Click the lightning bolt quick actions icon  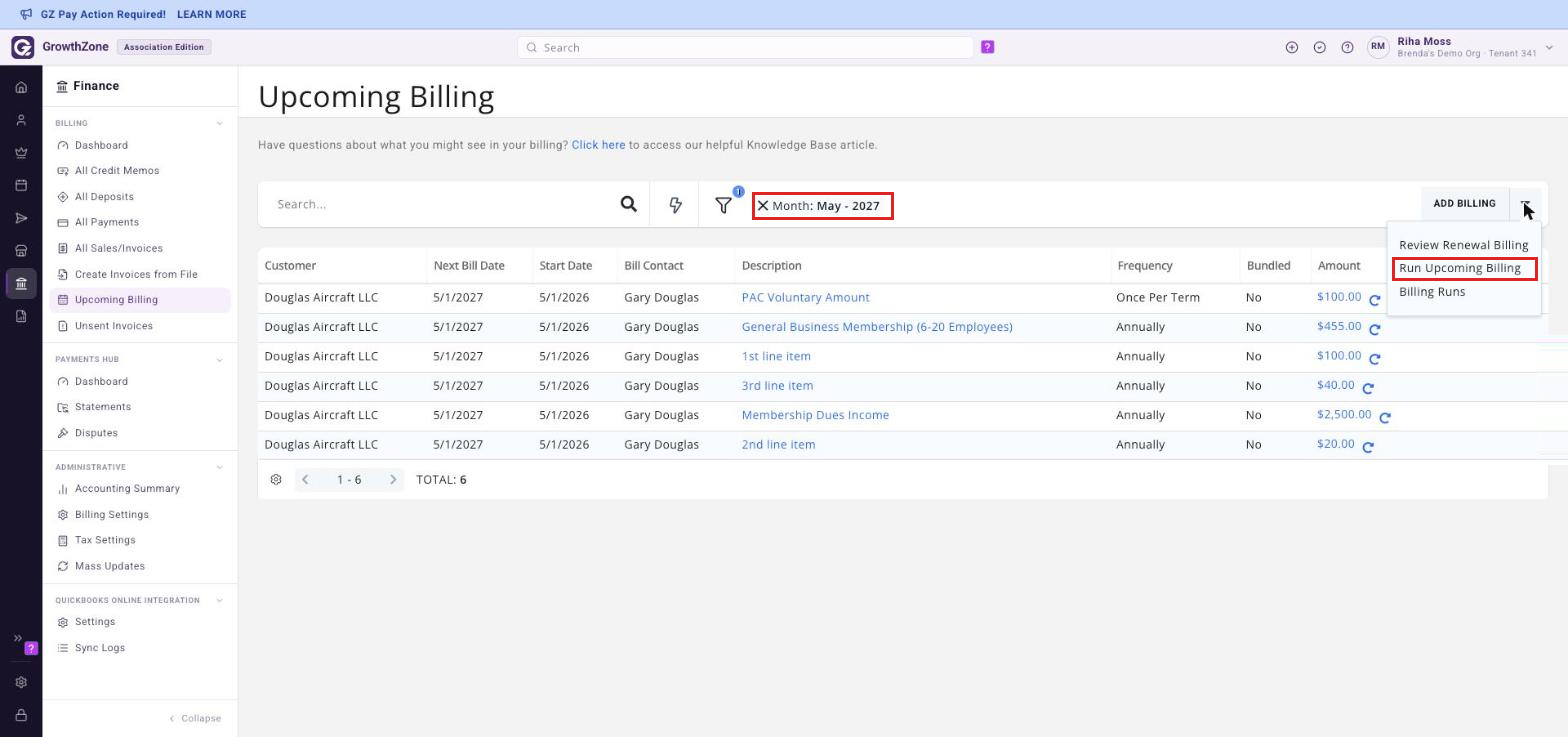tap(675, 204)
